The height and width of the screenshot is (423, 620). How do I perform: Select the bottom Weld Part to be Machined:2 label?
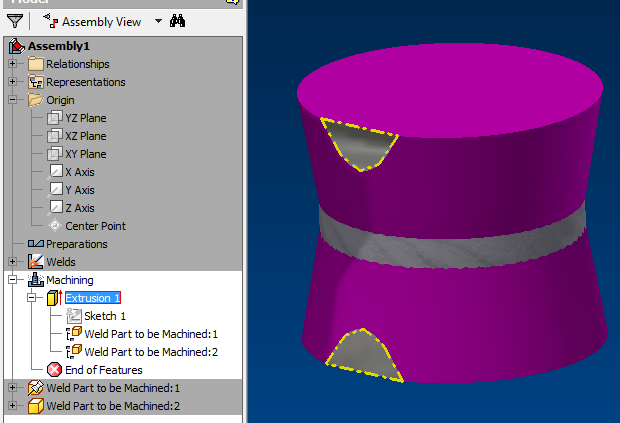click(x=113, y=406)
